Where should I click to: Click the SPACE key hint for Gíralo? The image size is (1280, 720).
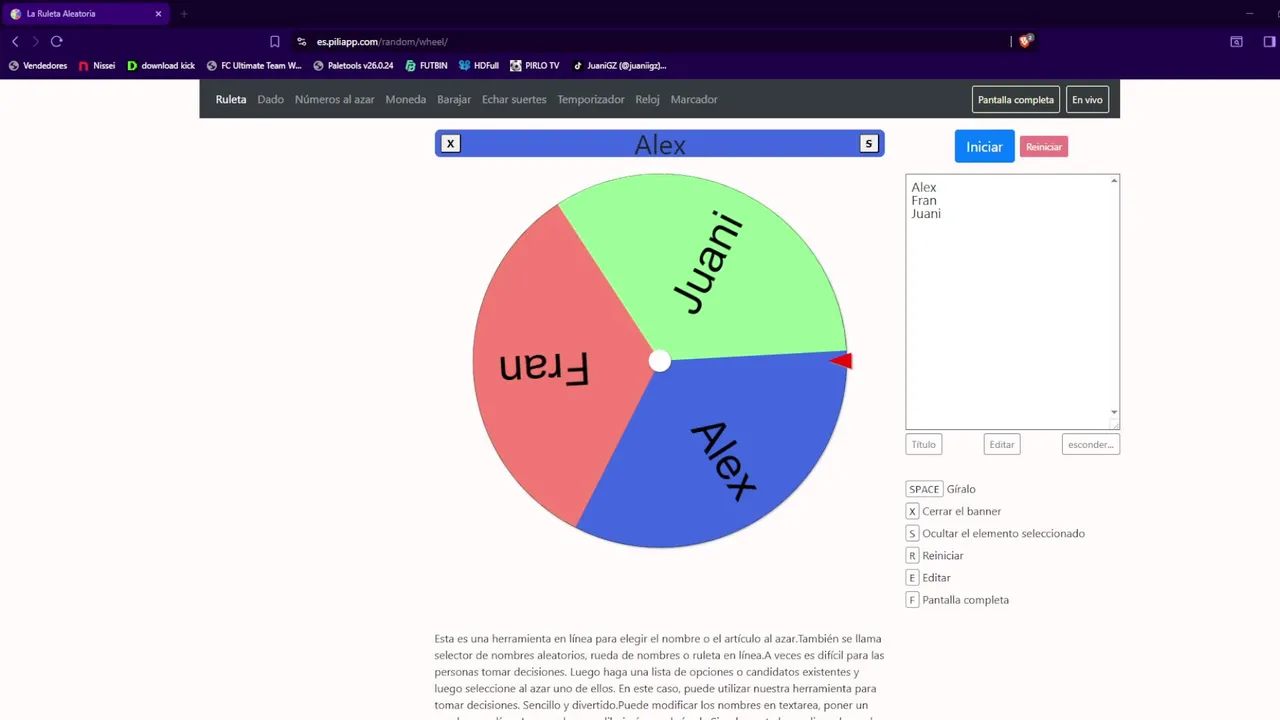point(924,489)
